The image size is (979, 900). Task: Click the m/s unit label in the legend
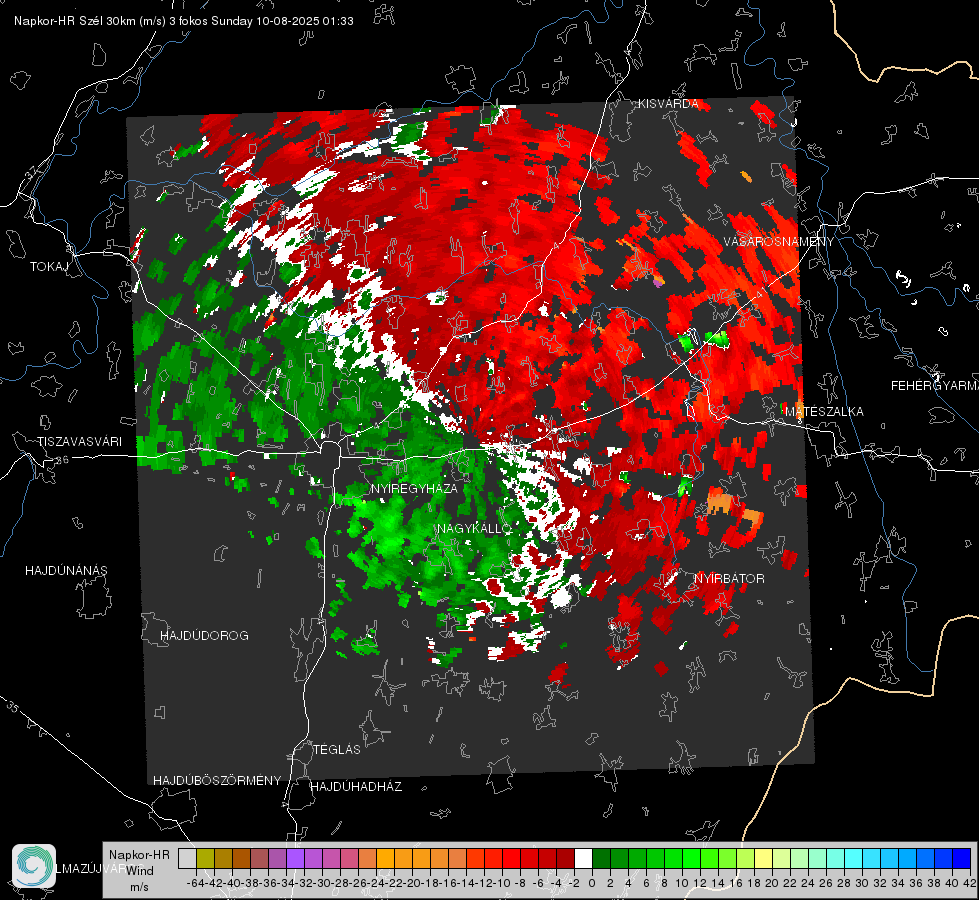[139, 887]
